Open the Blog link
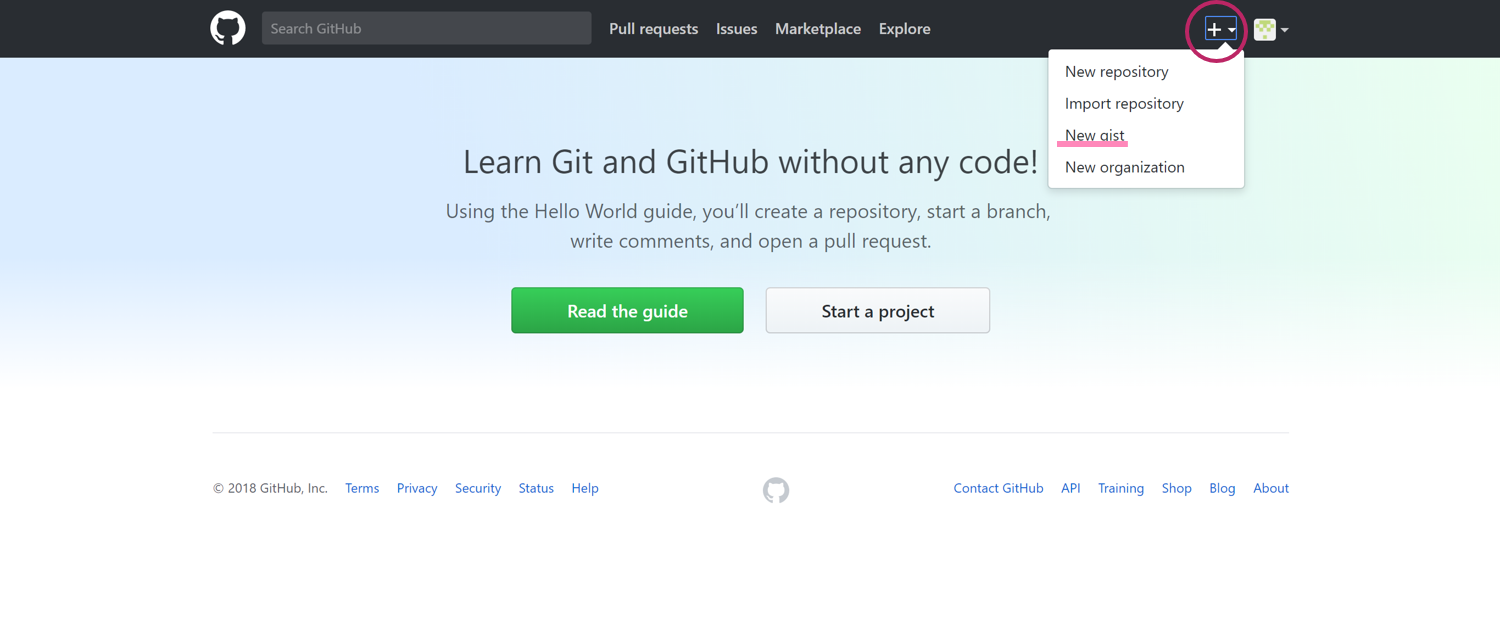 click(1222, 489)
